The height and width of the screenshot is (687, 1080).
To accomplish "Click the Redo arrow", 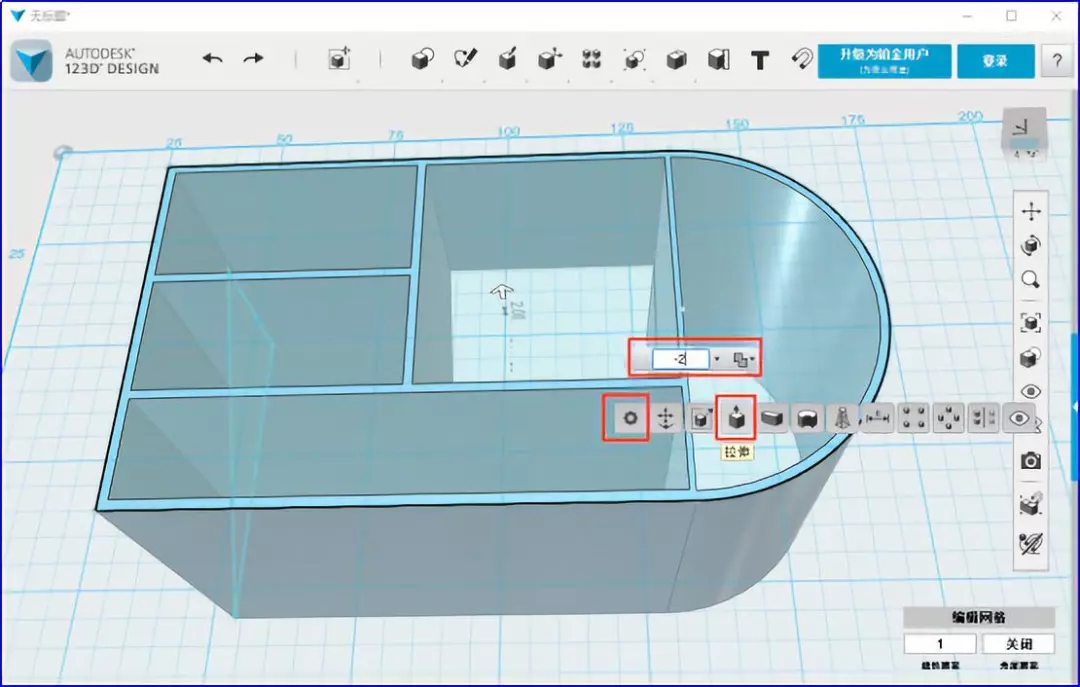I will click(254, 59).
